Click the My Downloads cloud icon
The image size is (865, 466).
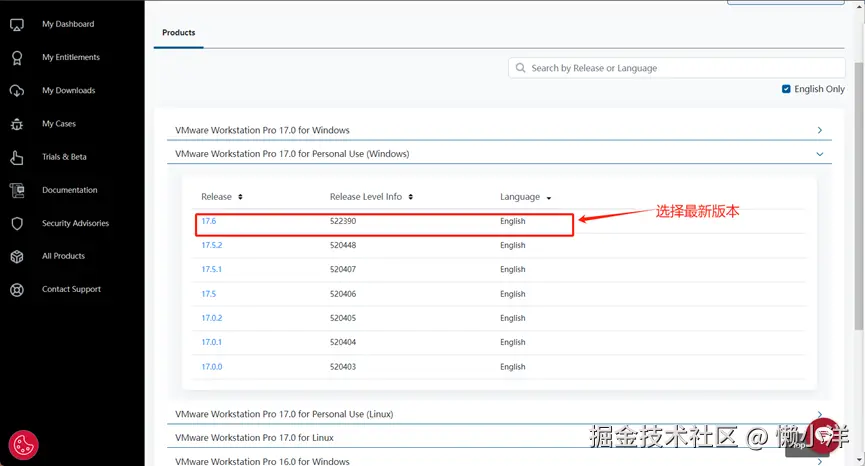[17, 90]
